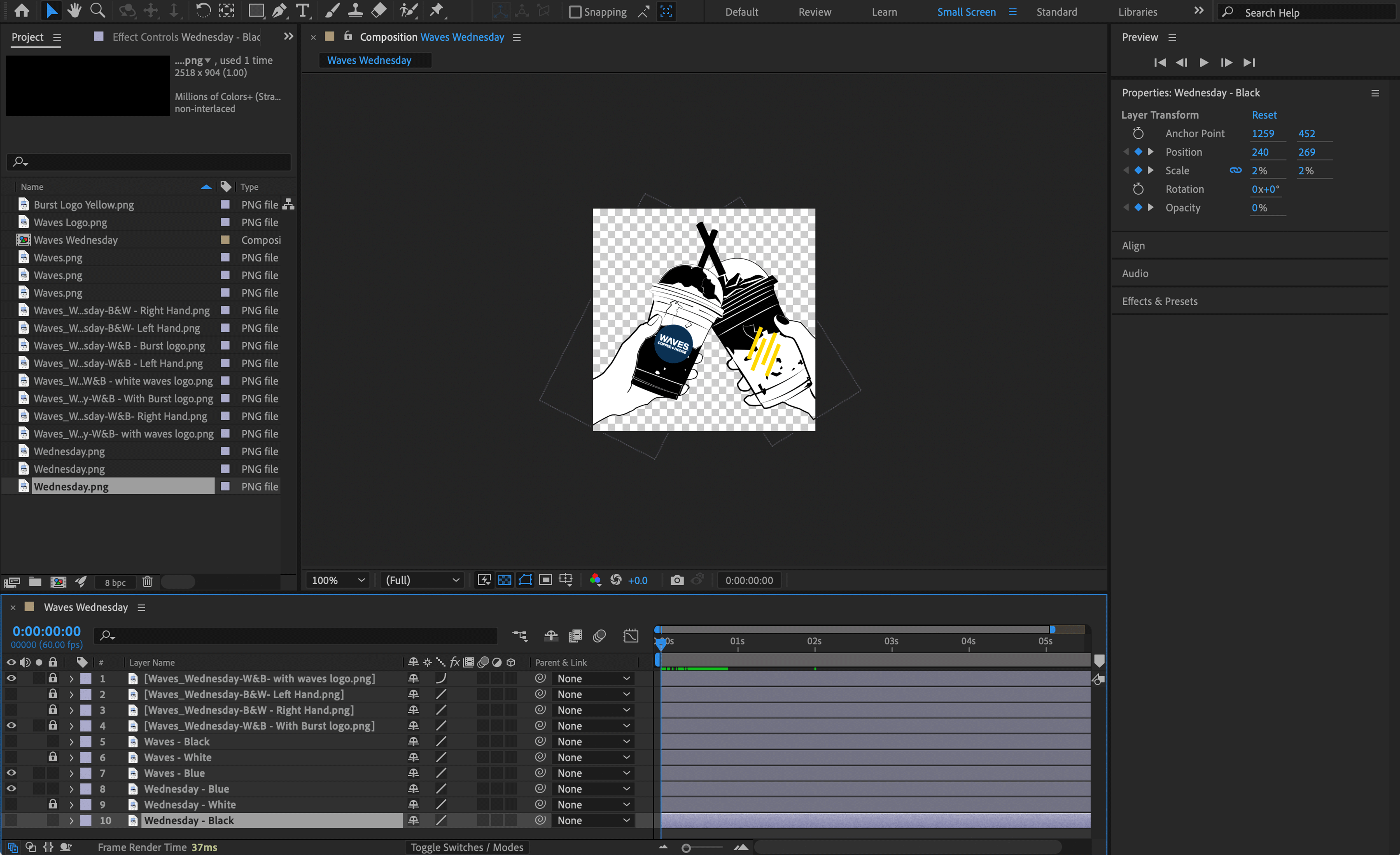Open the 100% magnification dropdown

pyautogui.click(x=338, y=580)
